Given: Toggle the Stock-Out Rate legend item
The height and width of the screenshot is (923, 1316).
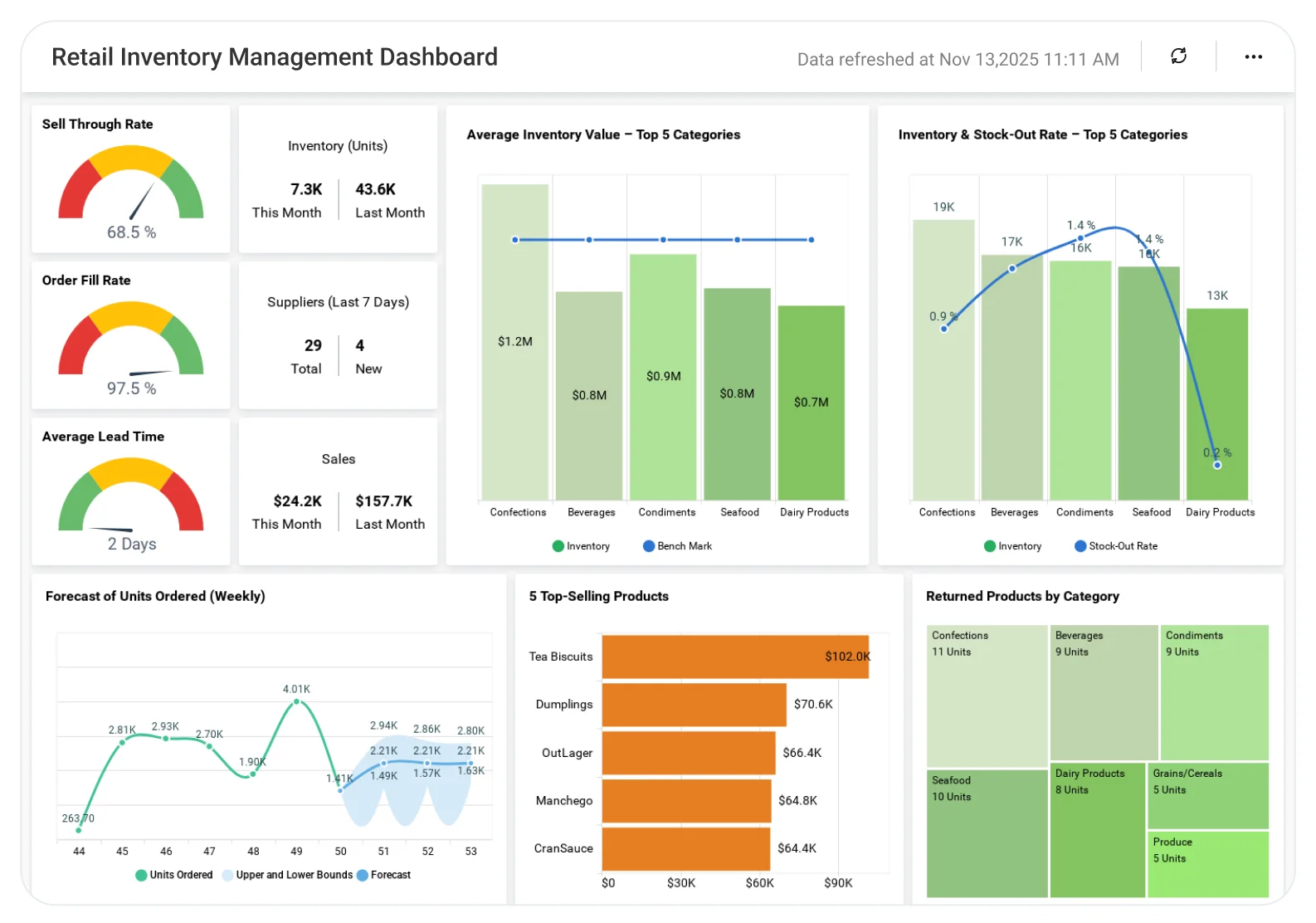Looking at the screenshot, I should pos(1116,546).
